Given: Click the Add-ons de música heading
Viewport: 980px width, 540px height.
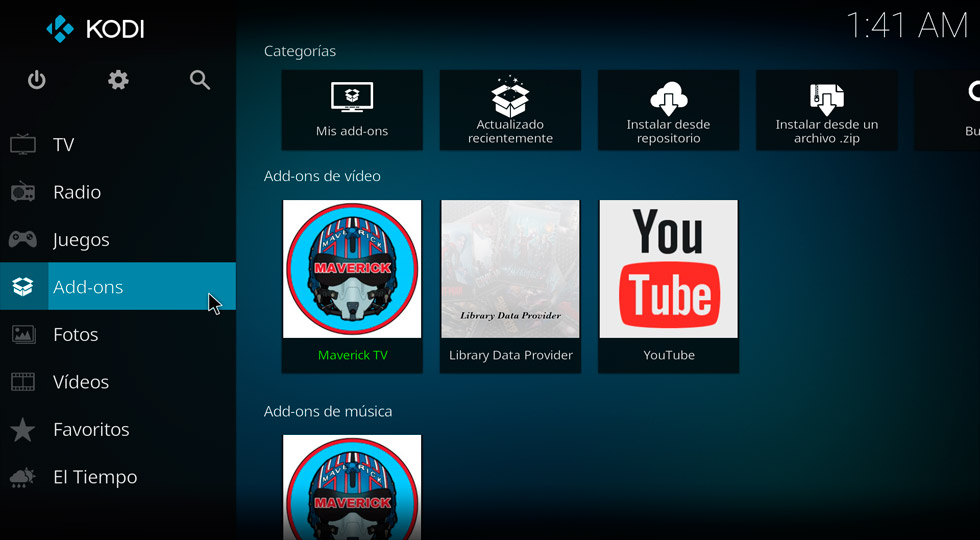Looking at the screenshot, I should click(328, 411).
